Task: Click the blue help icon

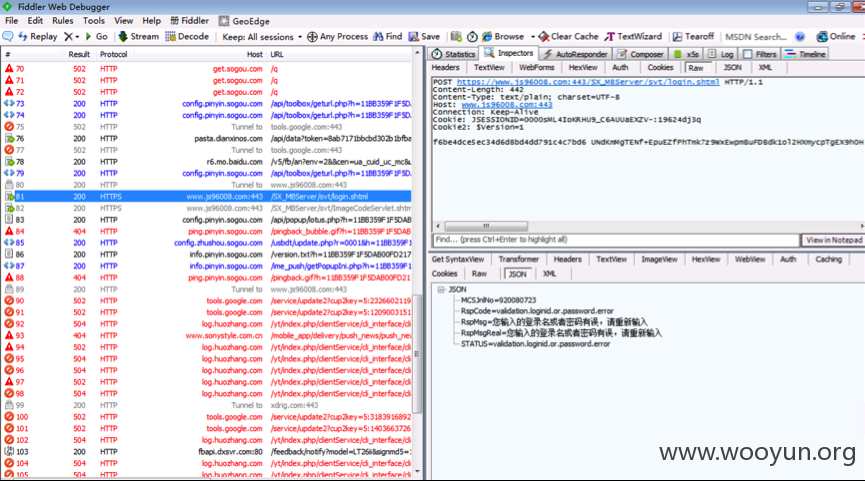Action: click(x=800, y=37)
